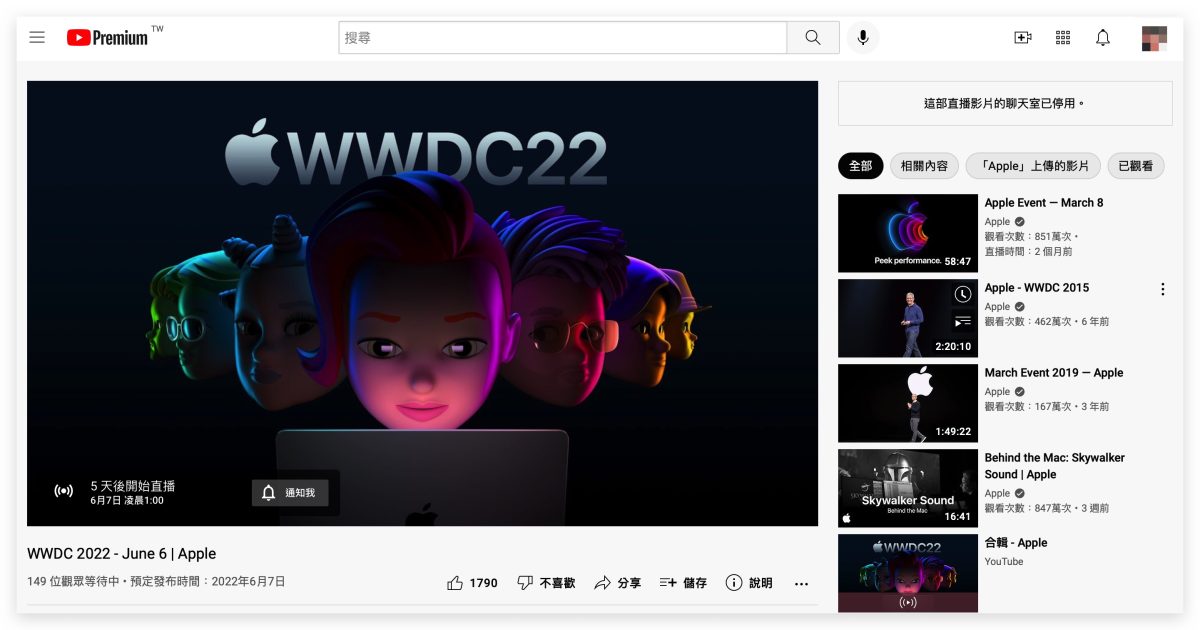
Task: Click the search input field
Action: coord(563,37)
